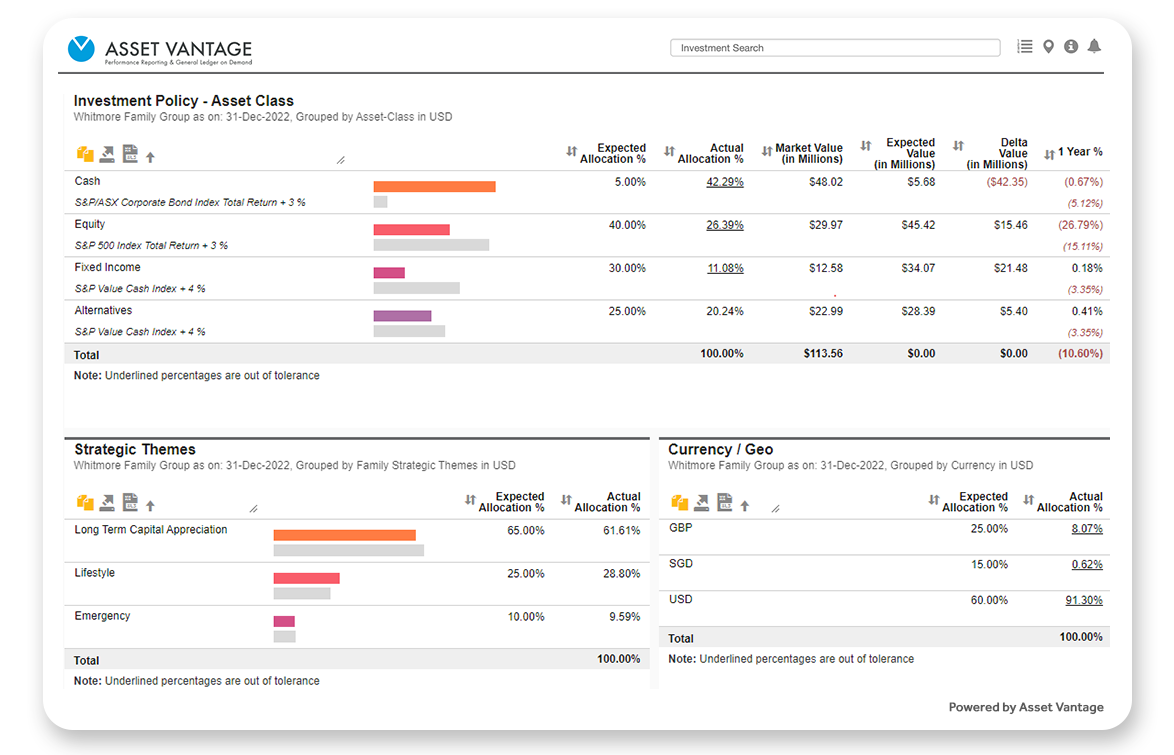
Task: Open the Fixed Income 11.08% link
Action: (726, 268)
